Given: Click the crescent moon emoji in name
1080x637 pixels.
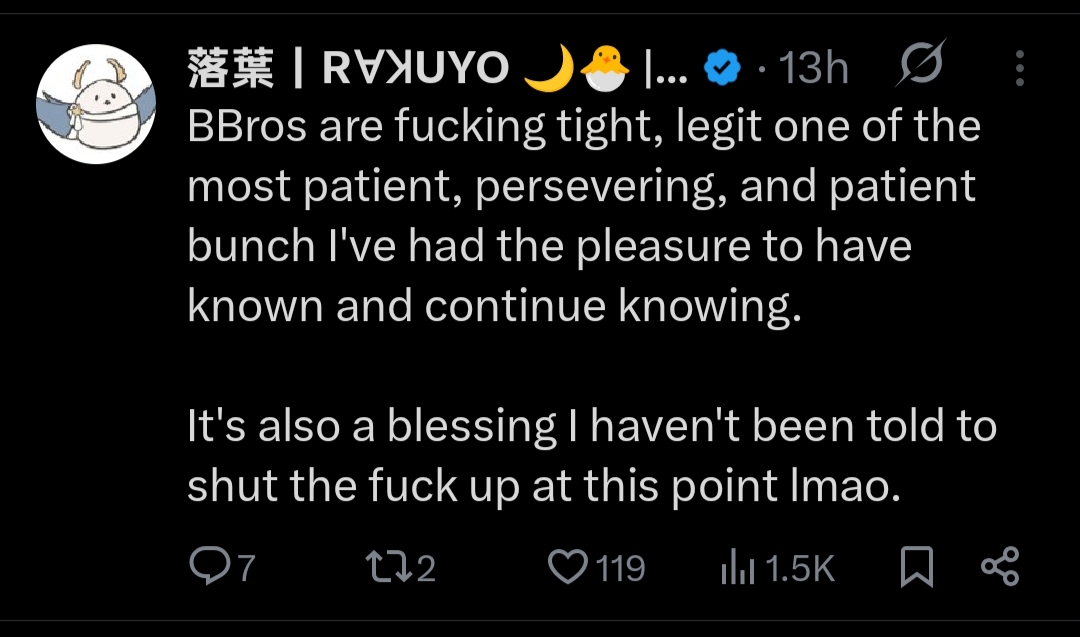Looking at the screenshot, I should coord(548,67).
